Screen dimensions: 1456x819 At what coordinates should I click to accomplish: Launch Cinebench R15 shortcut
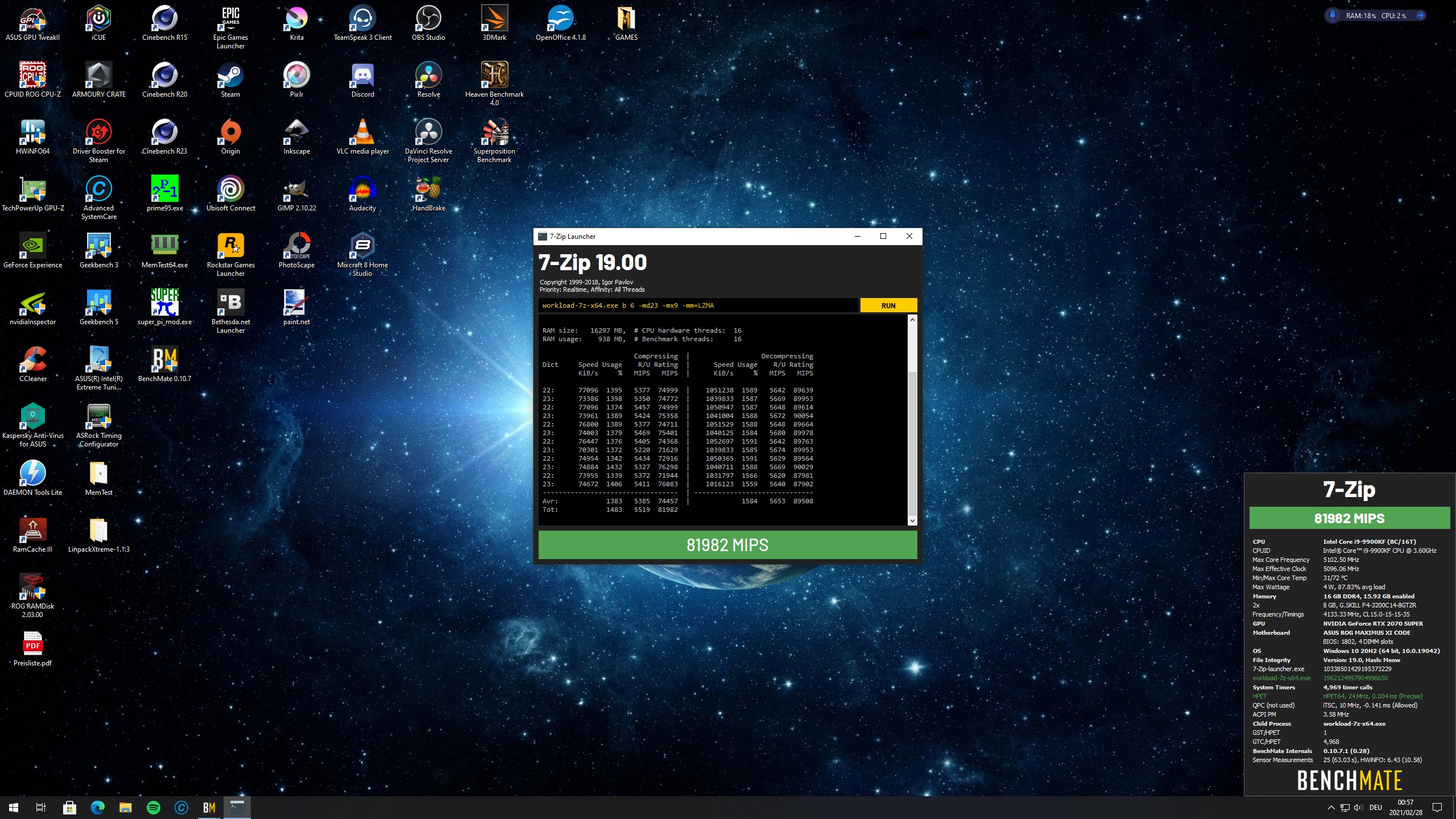[x=164, y=24]
